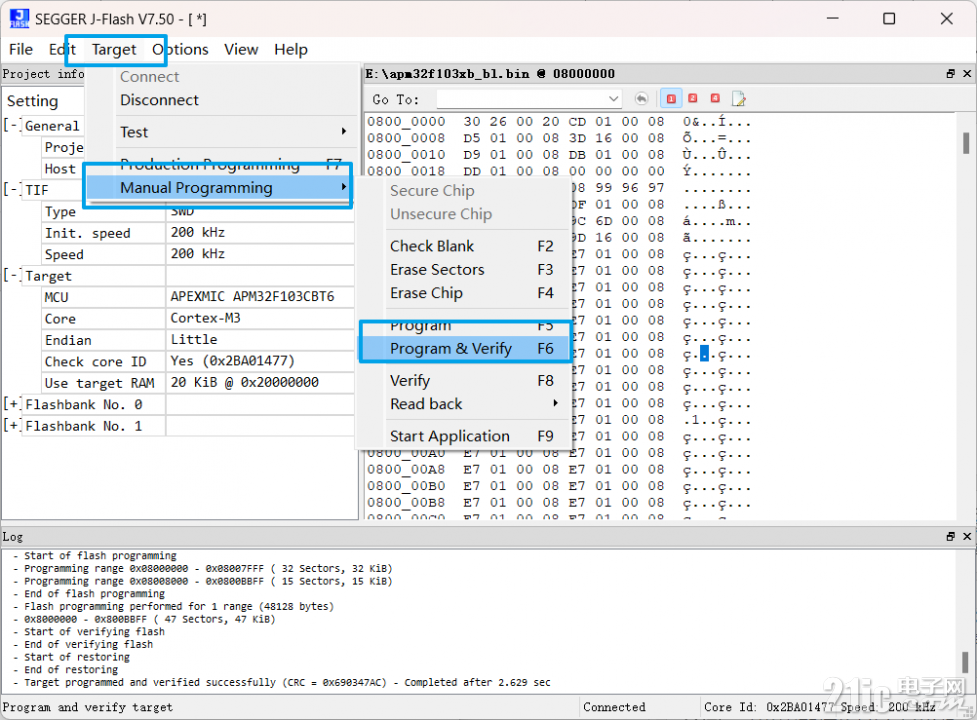This screenshot has width=977, height=720.
Task: Collapse the General settings group
Action: point(11,126)
